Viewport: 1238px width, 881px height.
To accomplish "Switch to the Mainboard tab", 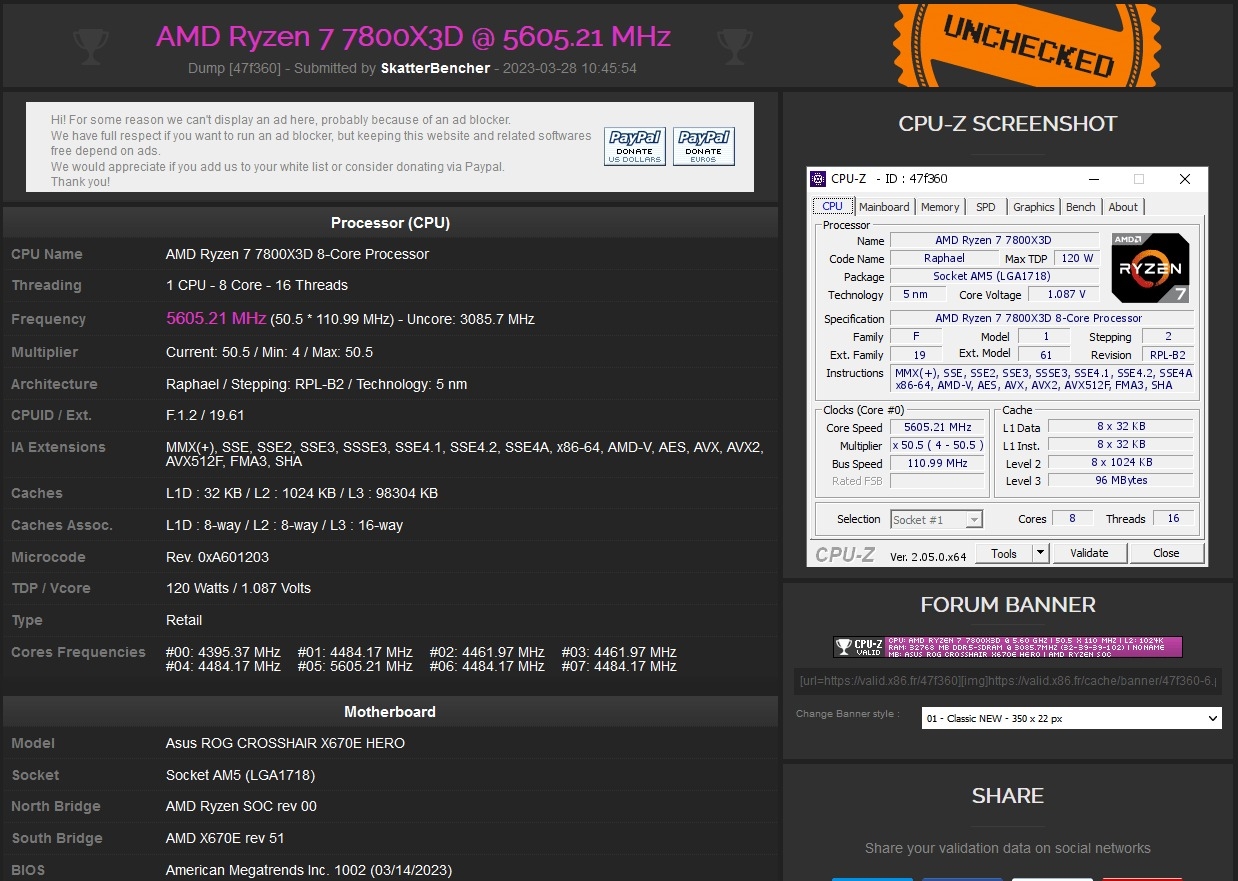I will point(884,207).
